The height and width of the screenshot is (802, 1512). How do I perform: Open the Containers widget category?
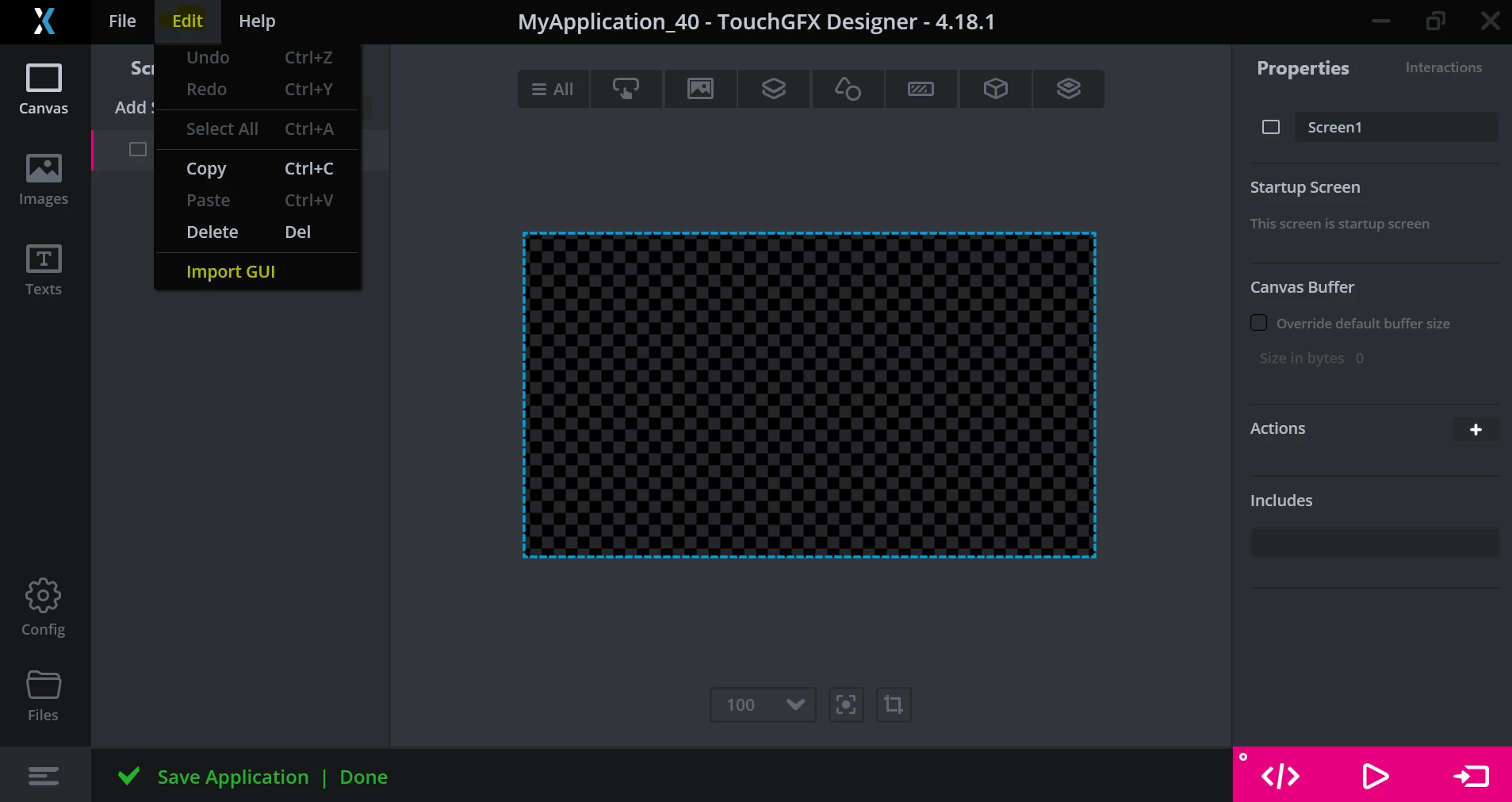774,89
